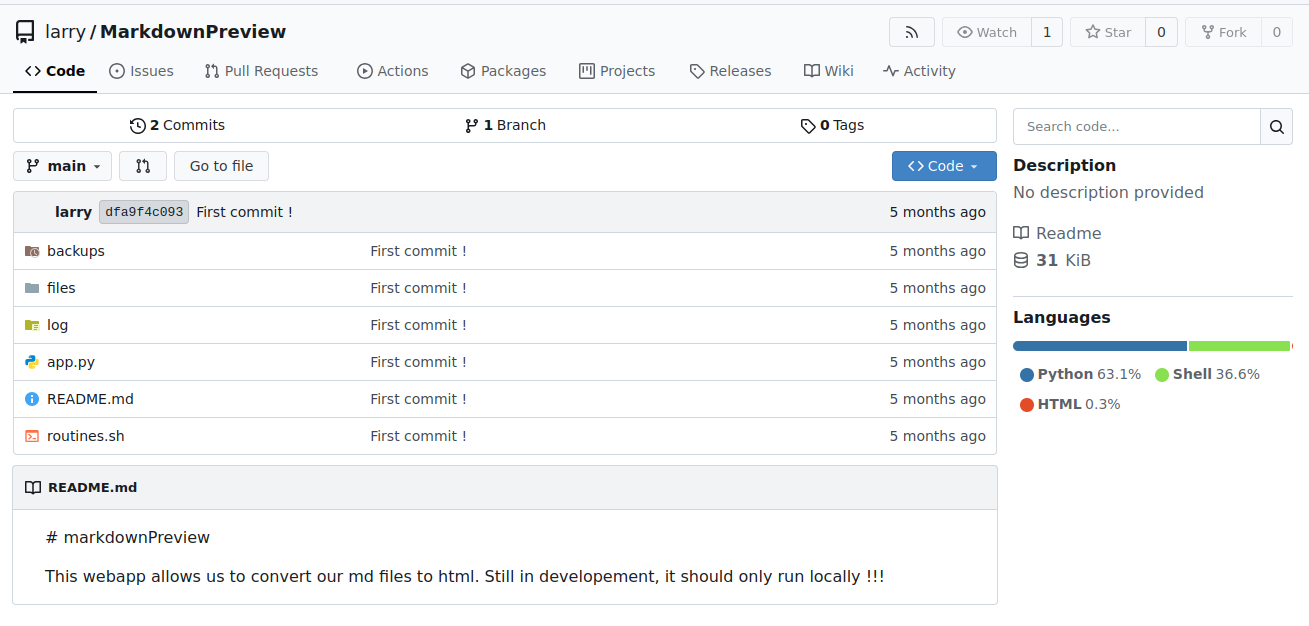
Task: Click the search magnifier icon button
Action: pyautogui.click(x=1276, y=127)
